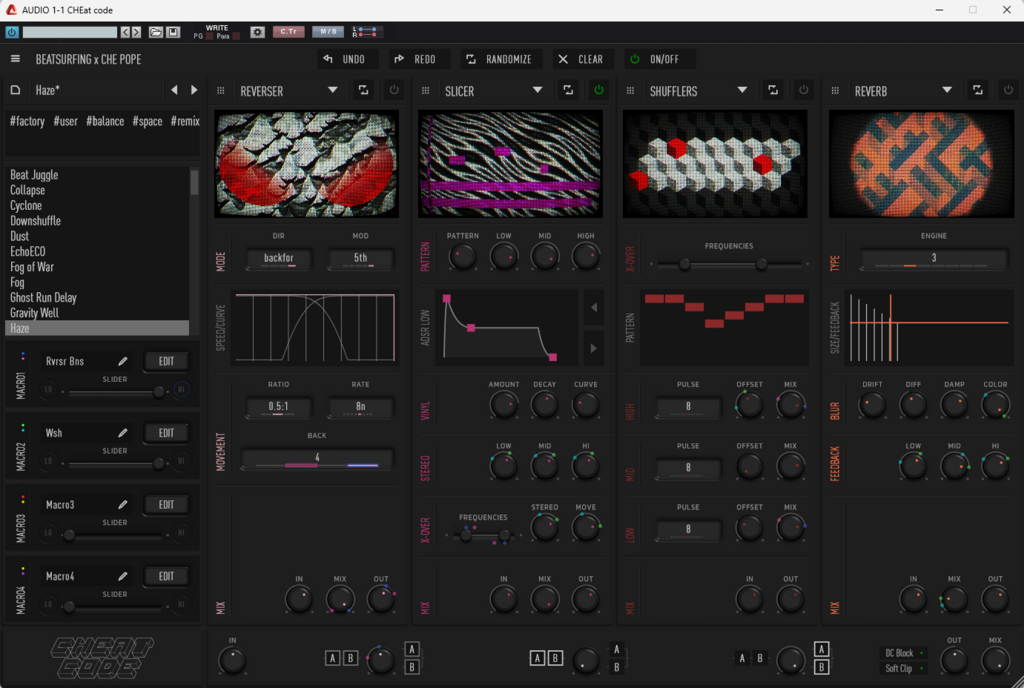Image resolution: width=1024 pixels, height=688 pixels.
Task: Randomize the Slicer module with its shuffle icon
Action: [x=568, y=90]
